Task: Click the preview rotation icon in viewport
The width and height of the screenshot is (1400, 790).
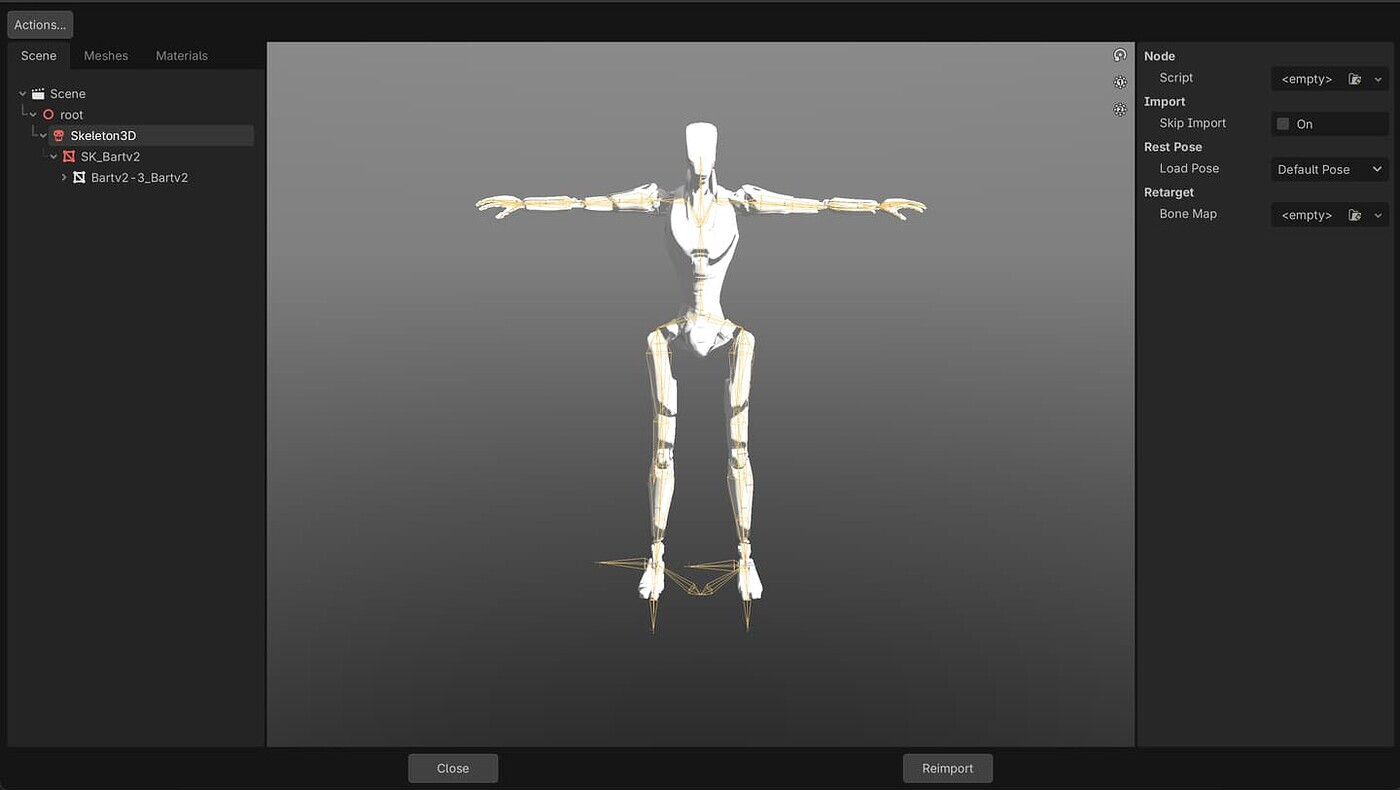Action: (1120, 55)
